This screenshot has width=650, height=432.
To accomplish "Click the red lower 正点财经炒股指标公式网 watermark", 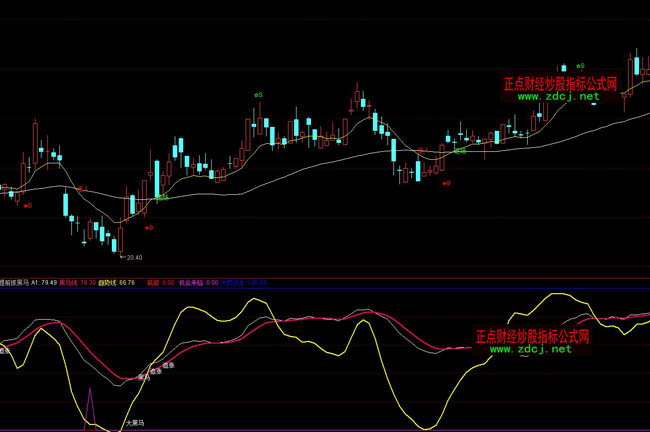I will 531,337.
